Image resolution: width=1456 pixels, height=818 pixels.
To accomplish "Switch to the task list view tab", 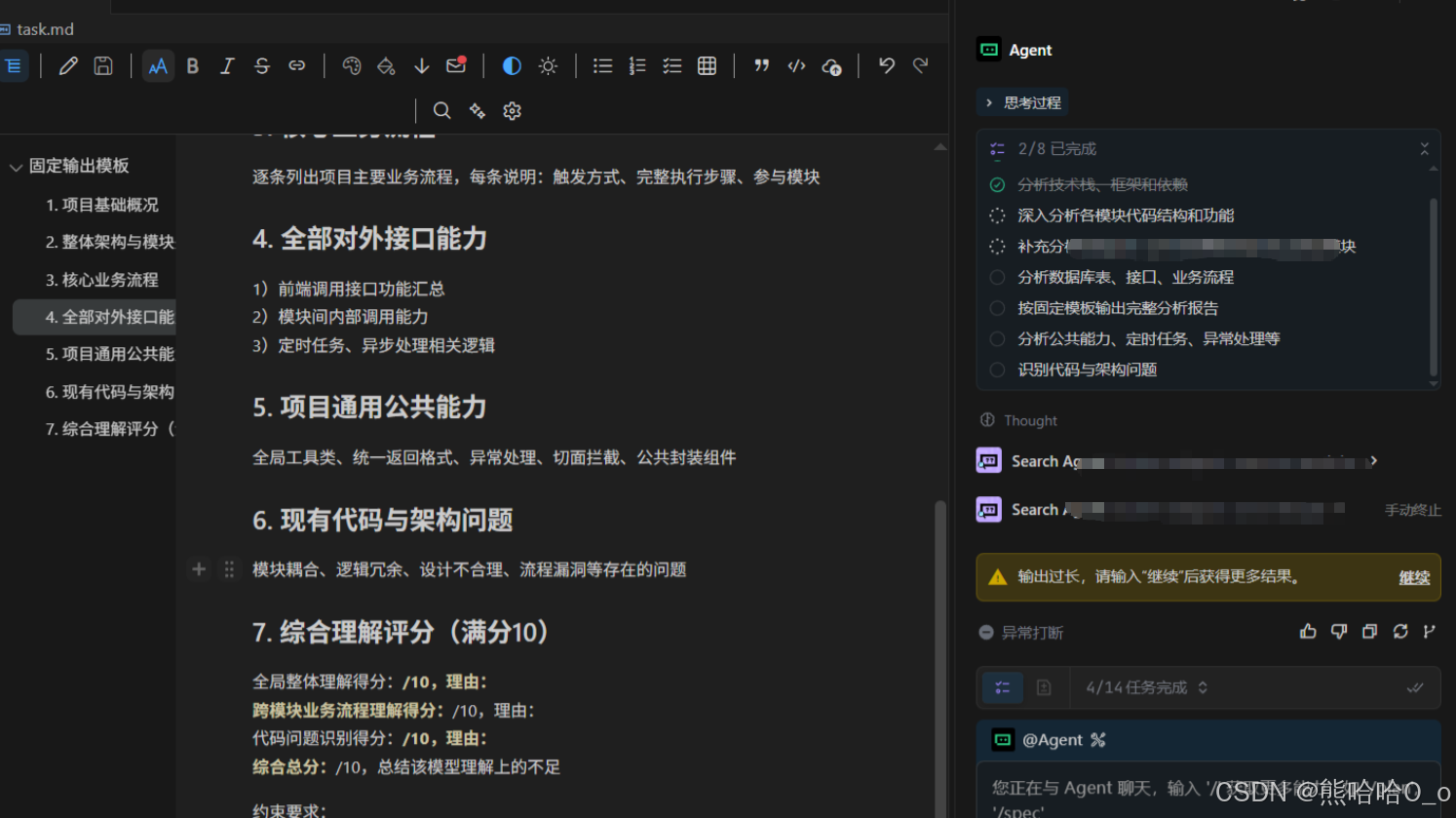I will tap(1002, 687).
